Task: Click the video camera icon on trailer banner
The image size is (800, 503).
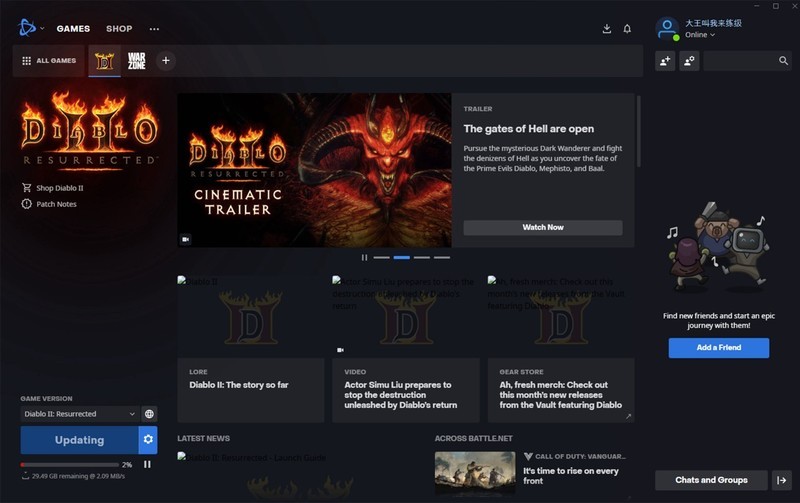Action: (x=186, y=239)
